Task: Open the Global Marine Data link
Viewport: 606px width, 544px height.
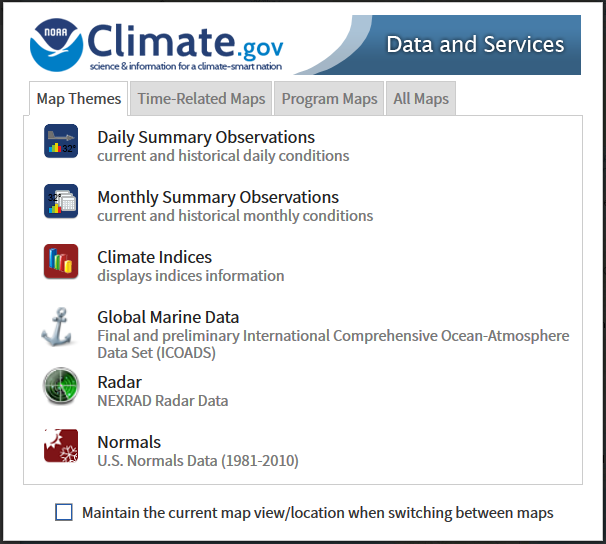Action: [167, 317]
